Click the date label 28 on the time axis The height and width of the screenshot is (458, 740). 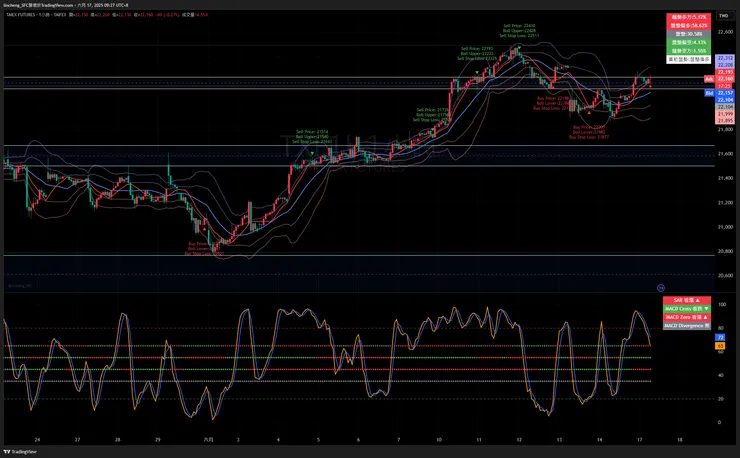click(x=118, y=440)
